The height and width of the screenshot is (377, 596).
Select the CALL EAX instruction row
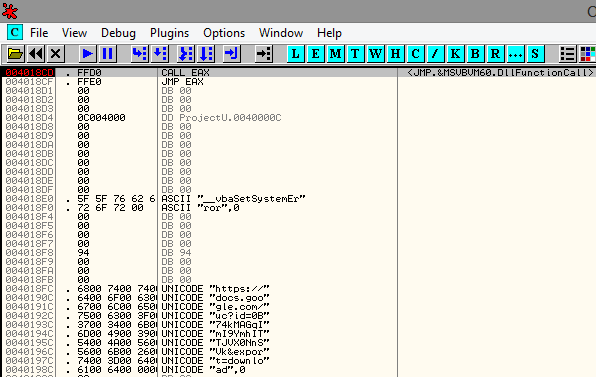[185, 72]
